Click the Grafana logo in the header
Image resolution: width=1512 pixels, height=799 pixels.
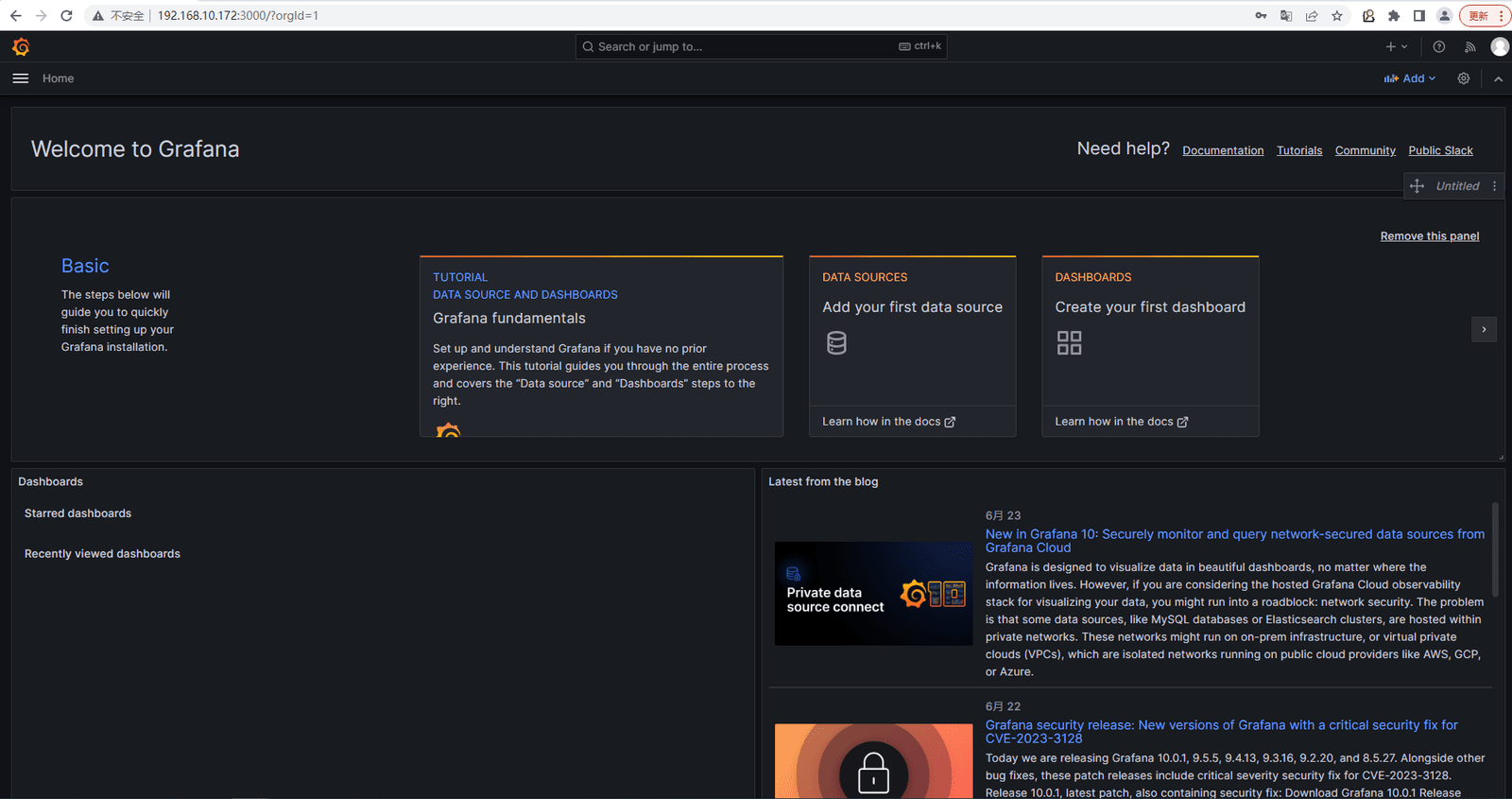pyautogui.click(x=21, y=46)
